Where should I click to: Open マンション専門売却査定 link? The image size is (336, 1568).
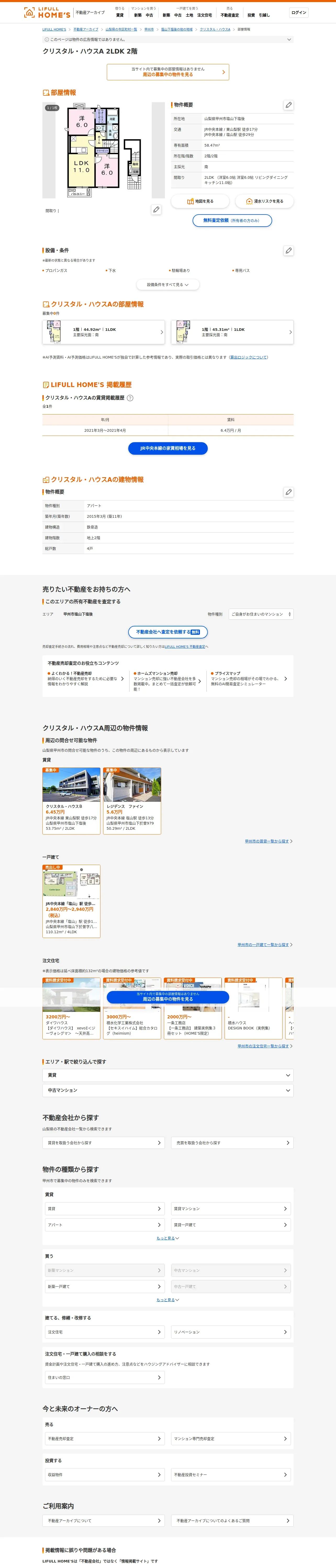click(231, 1439)
